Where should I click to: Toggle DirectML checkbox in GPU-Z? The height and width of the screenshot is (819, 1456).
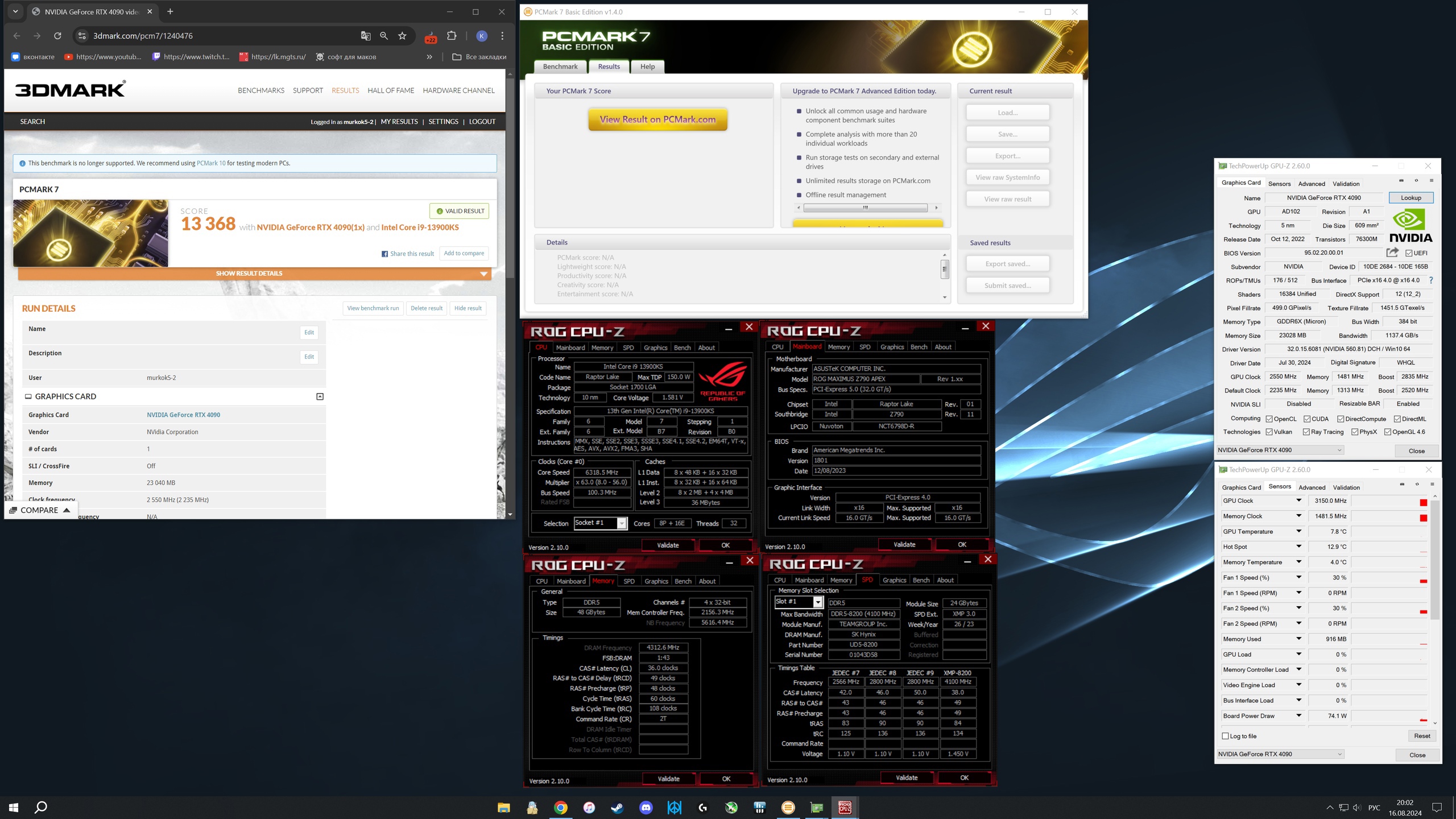click(x=1397, y=419)
